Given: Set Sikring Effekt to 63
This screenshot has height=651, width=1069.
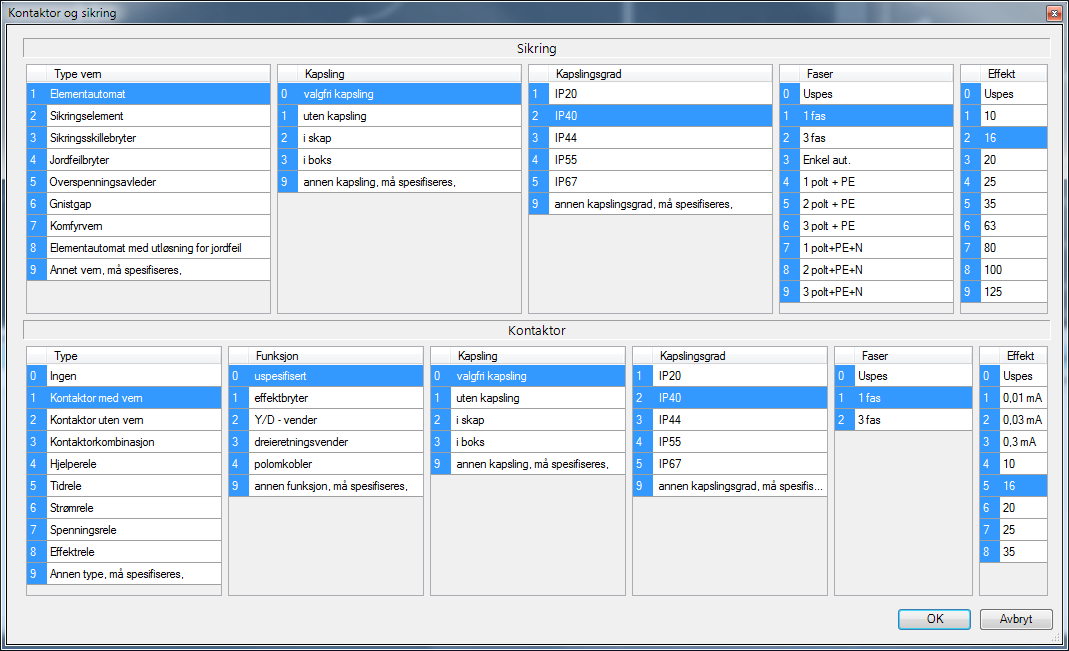Looking at the screenshot, I should tap(991, 226).
